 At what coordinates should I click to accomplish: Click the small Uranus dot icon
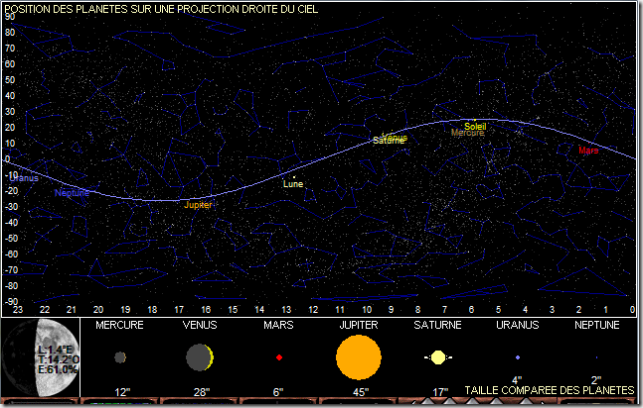[x=517, y=357]
